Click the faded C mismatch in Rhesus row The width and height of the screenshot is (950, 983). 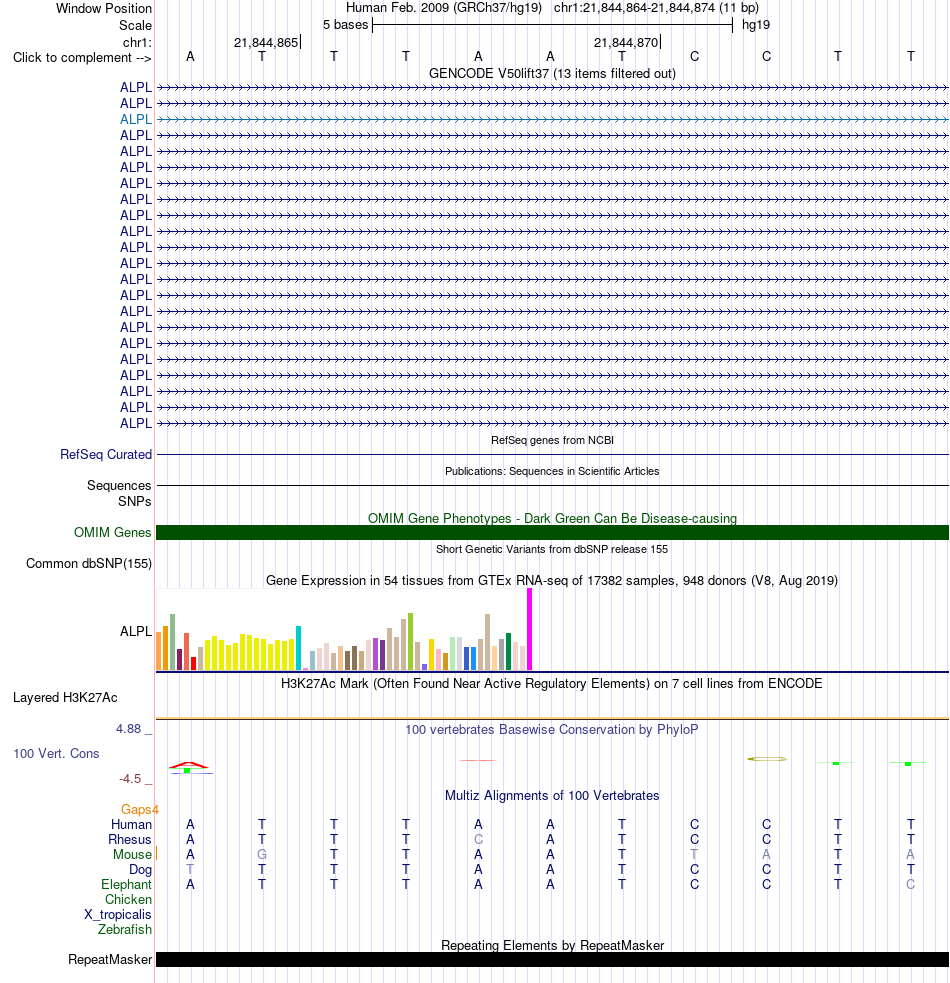point(478,839)
